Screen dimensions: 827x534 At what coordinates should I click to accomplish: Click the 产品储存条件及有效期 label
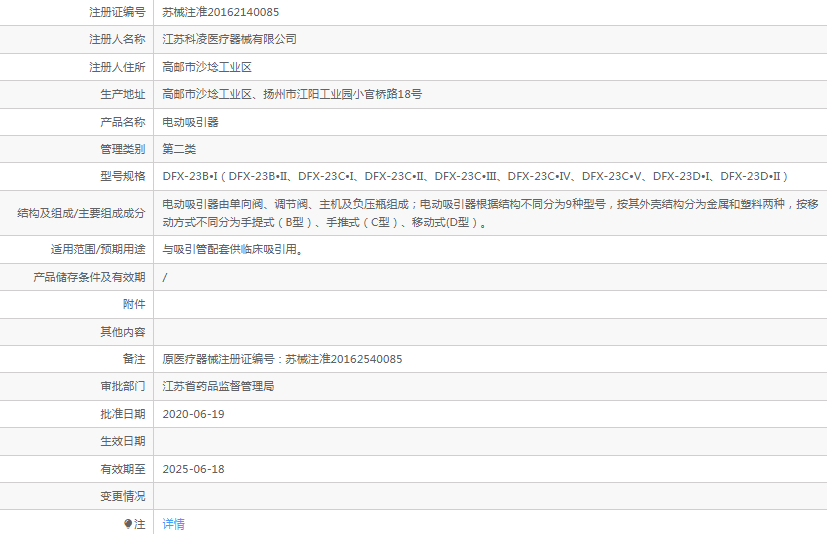coord(89,277)
